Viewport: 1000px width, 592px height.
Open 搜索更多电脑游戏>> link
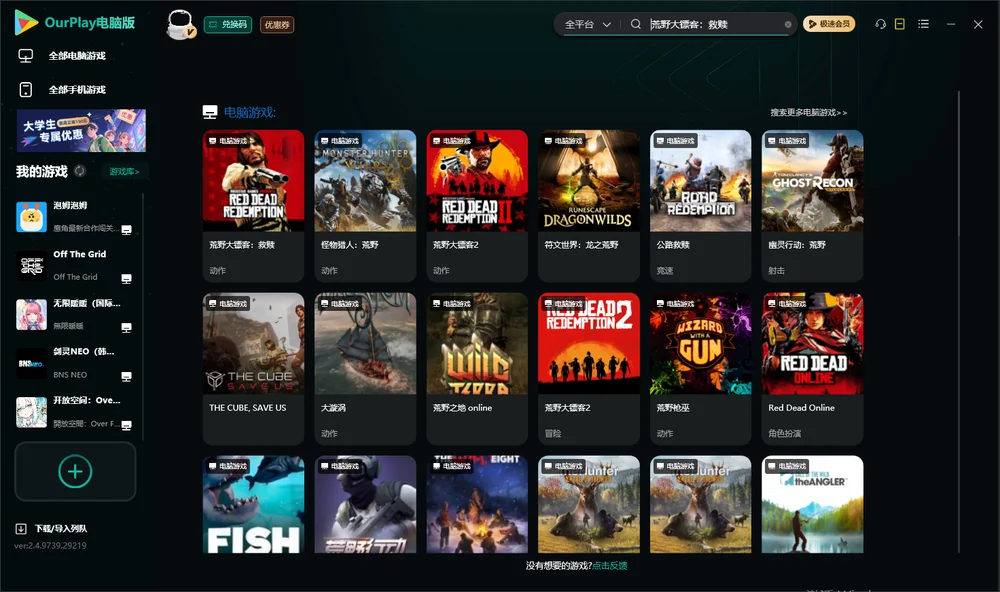[809, 113]
